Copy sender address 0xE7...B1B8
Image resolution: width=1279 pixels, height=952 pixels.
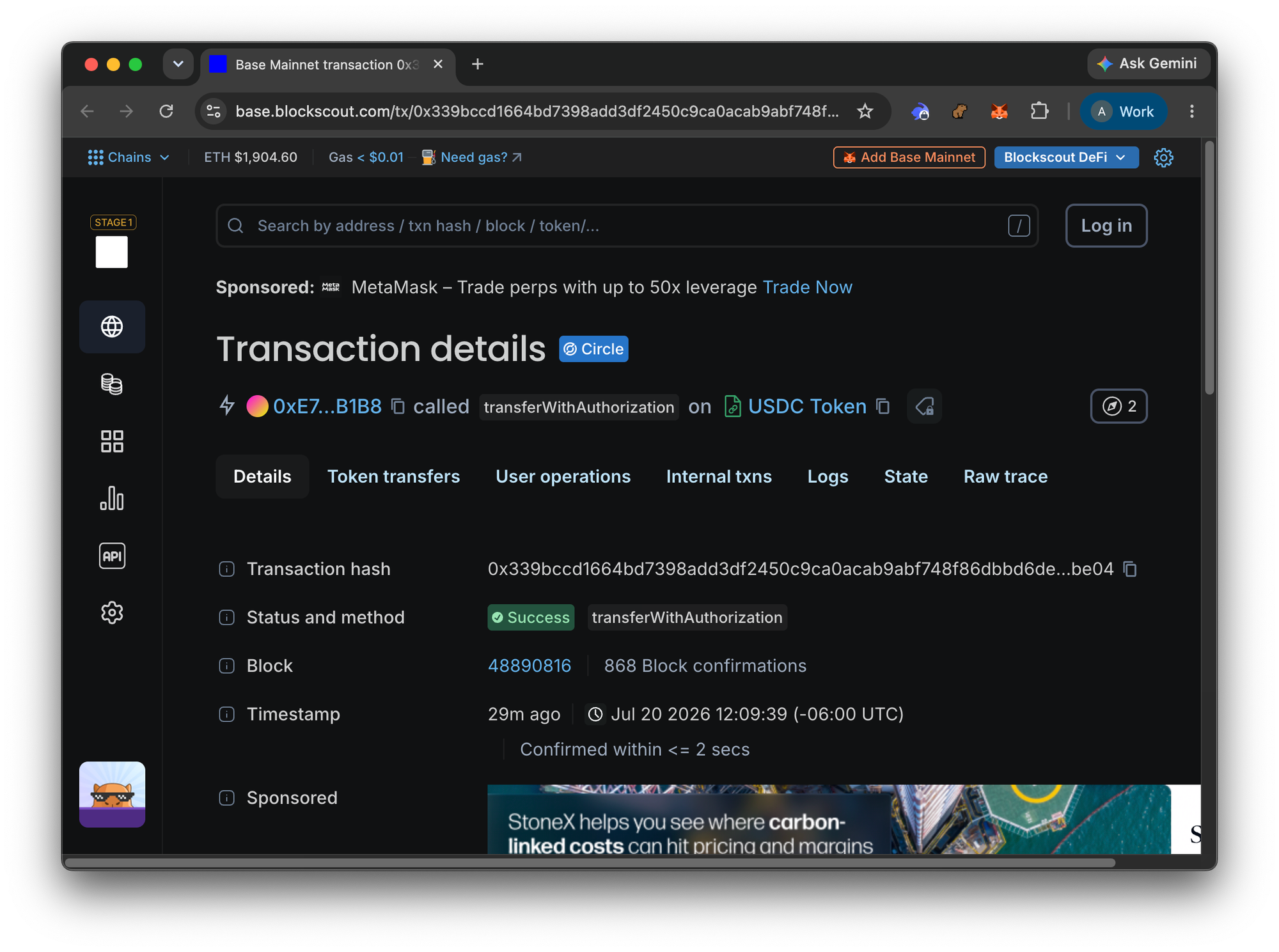click(x=398, y=407)
